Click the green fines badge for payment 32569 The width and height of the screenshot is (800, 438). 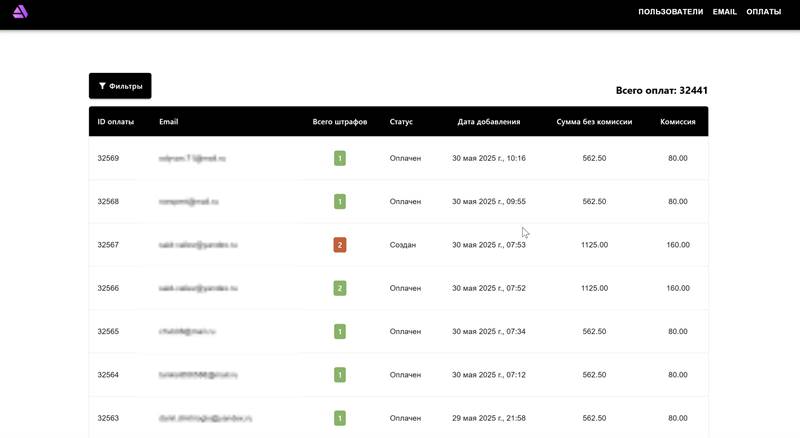340,158
